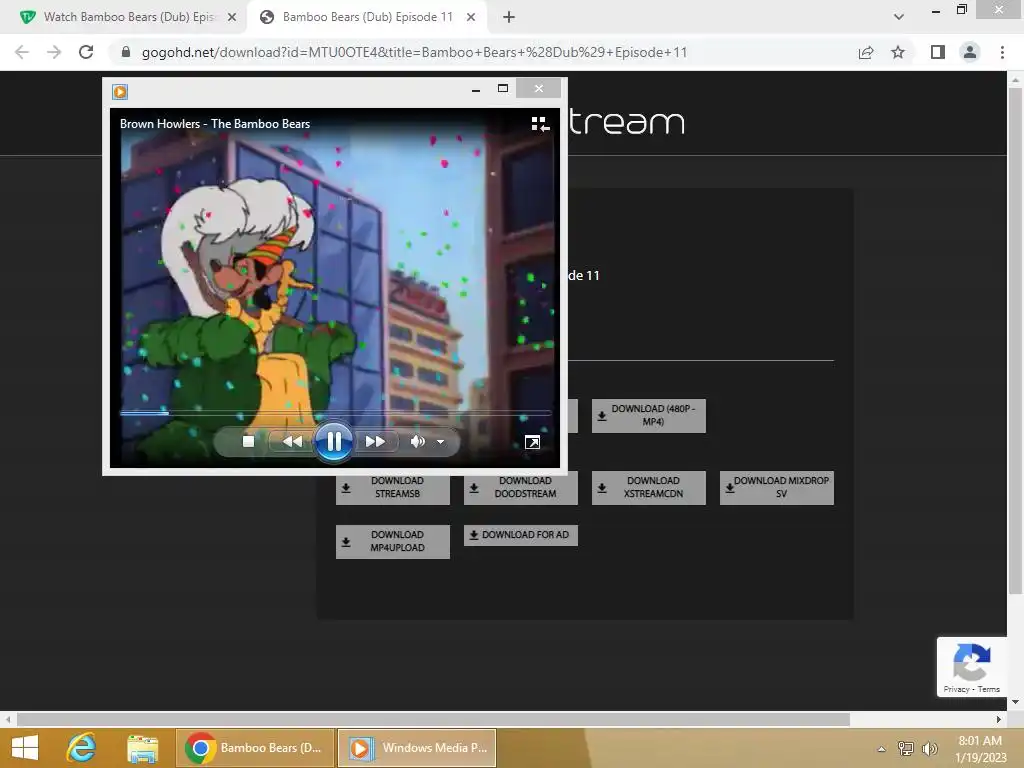Open Chrome three-dot menu

[x=1002, y=52]
